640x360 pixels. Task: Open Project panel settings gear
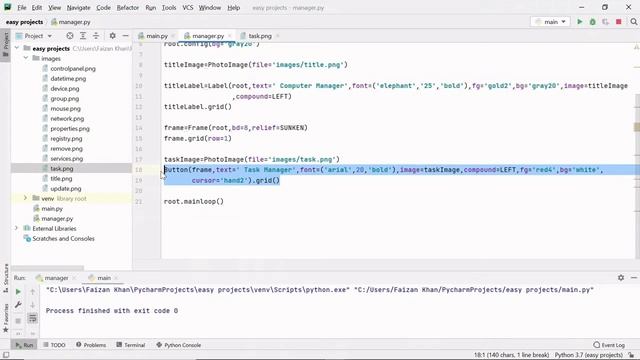(x=112, y=36)
